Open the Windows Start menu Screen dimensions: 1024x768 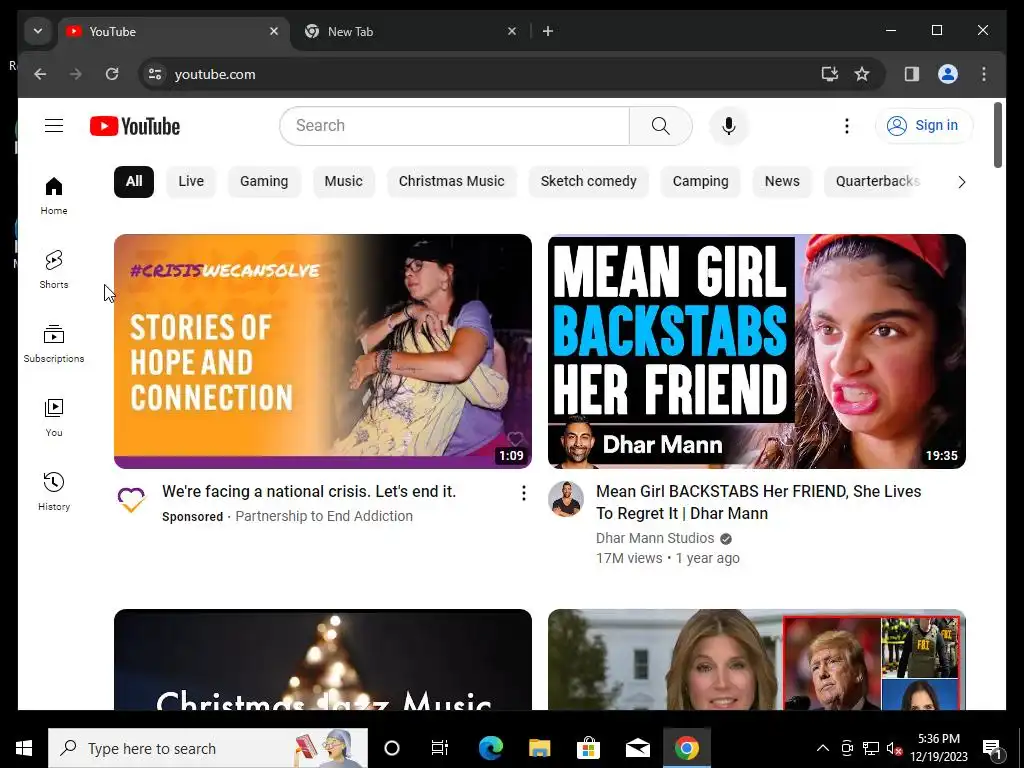pos(24,748)
